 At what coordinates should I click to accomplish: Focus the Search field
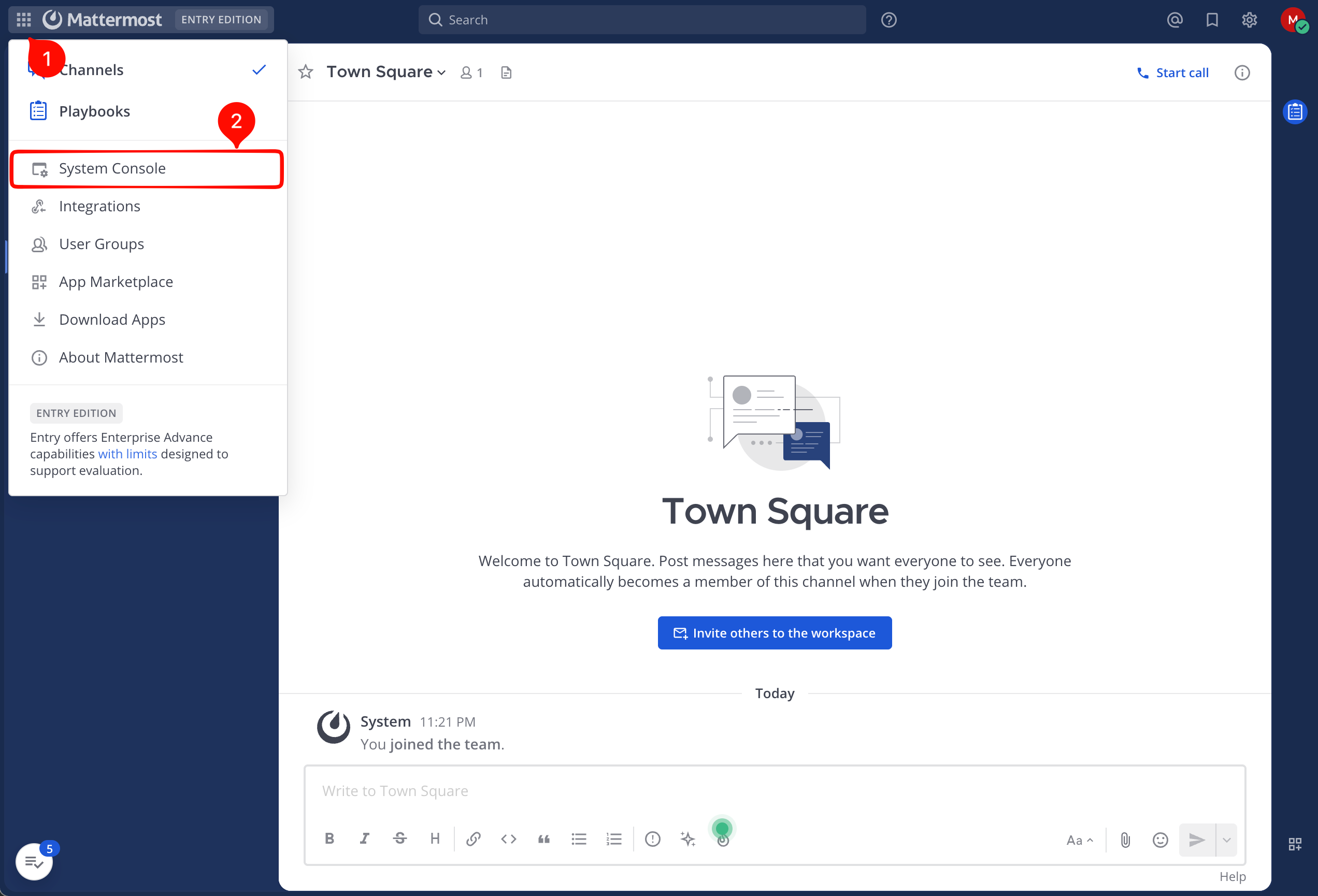[x=642, y=20]
